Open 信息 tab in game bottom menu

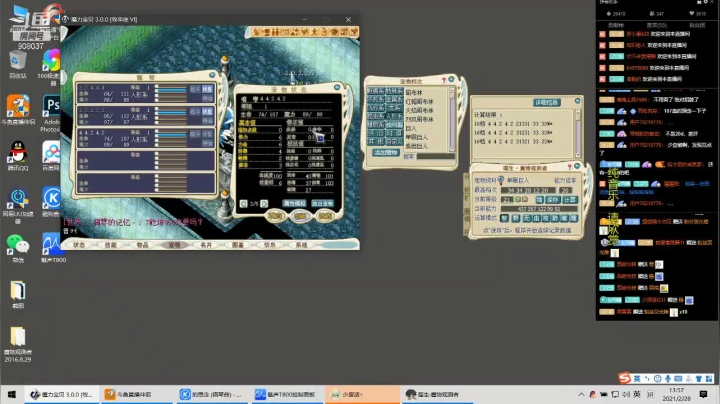[x=270, y=245]
